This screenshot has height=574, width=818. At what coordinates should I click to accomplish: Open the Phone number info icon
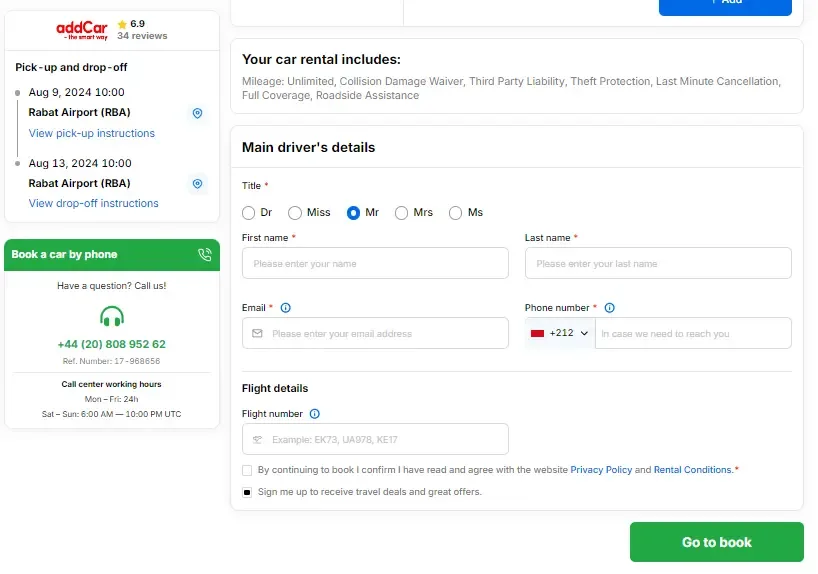click(609, 308)
